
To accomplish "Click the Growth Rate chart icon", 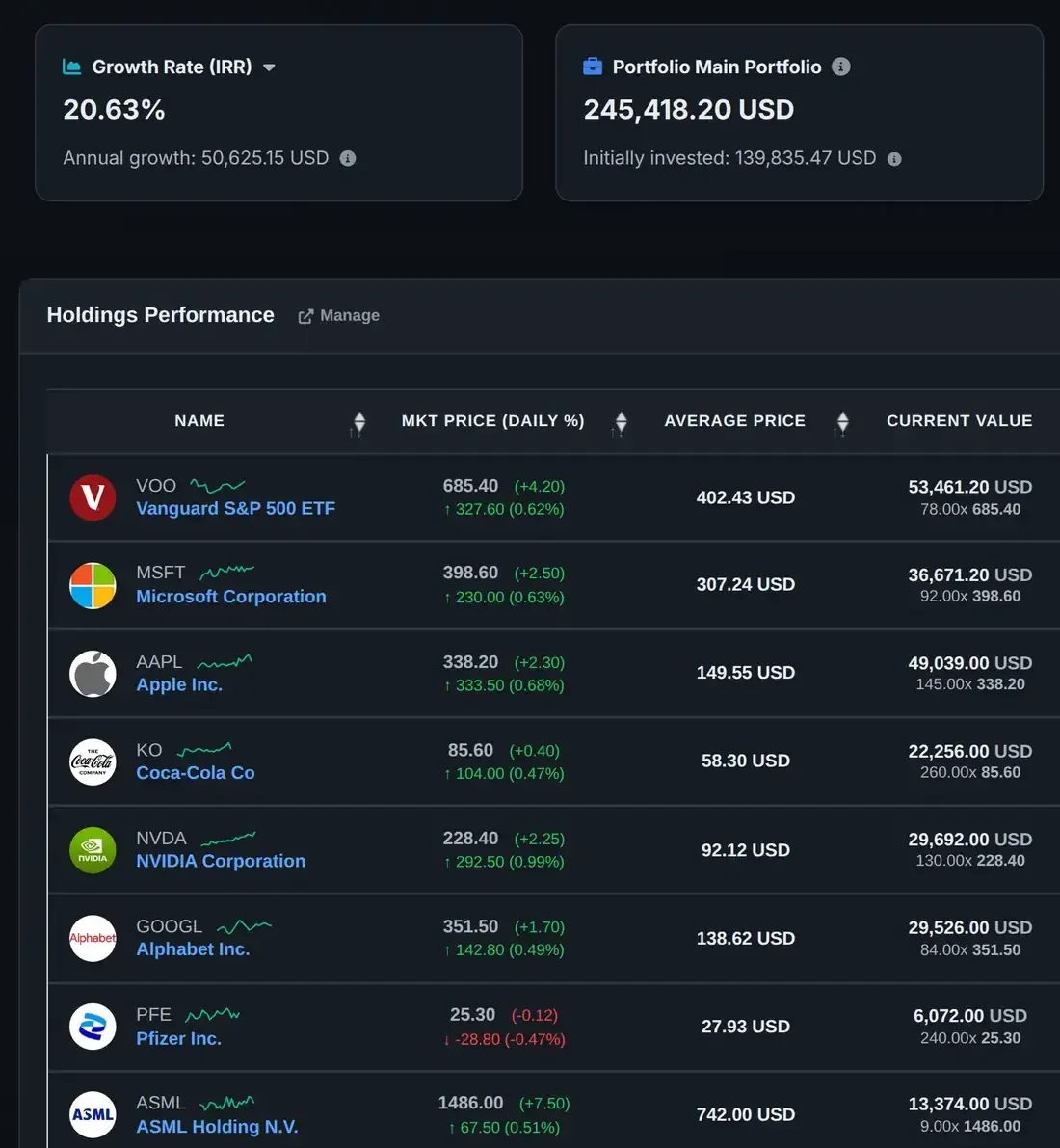I will 71,67.
